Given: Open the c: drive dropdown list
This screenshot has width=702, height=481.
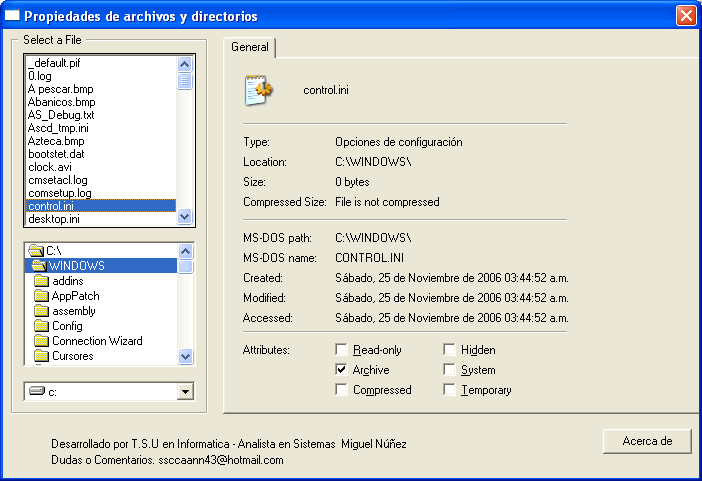Looking at the screenshot, I should [184, 392].
